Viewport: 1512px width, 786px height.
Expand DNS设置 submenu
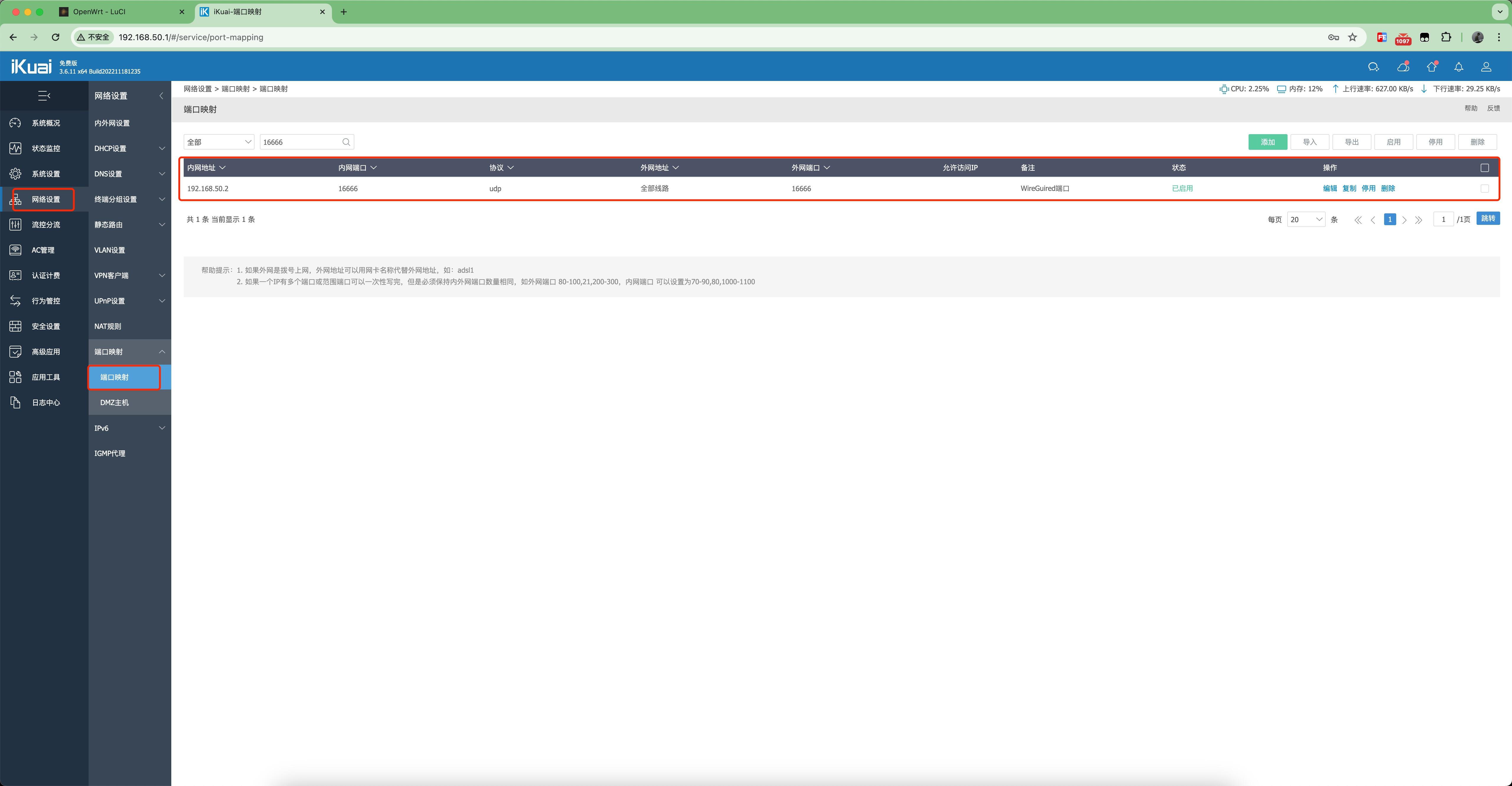pos(162,174)
